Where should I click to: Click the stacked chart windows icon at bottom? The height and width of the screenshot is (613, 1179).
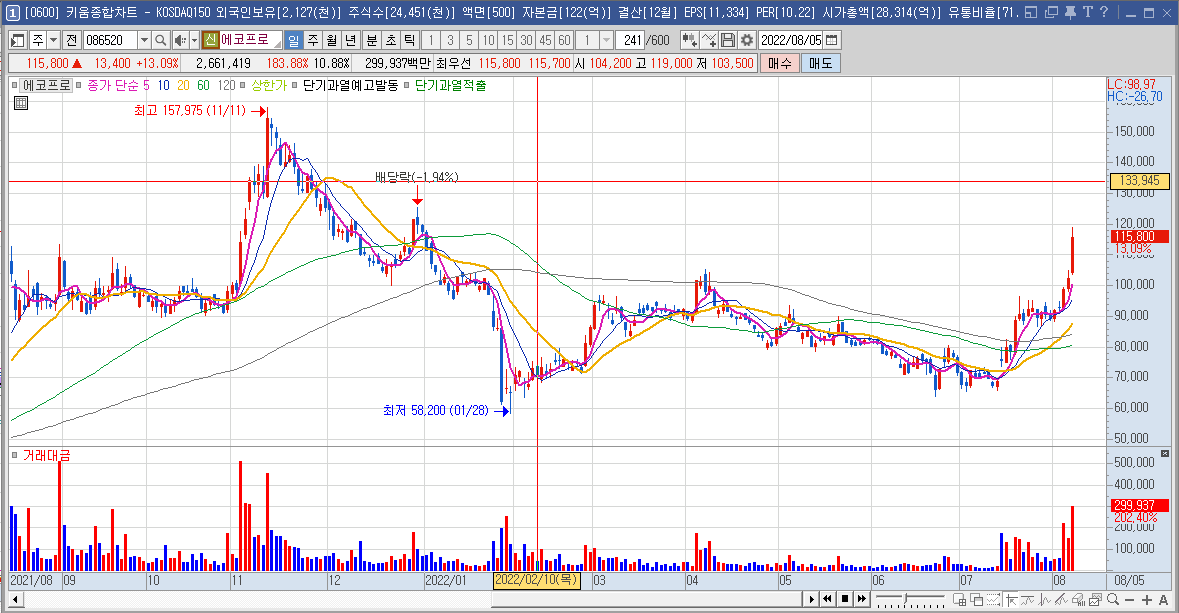pos(1096,599)
